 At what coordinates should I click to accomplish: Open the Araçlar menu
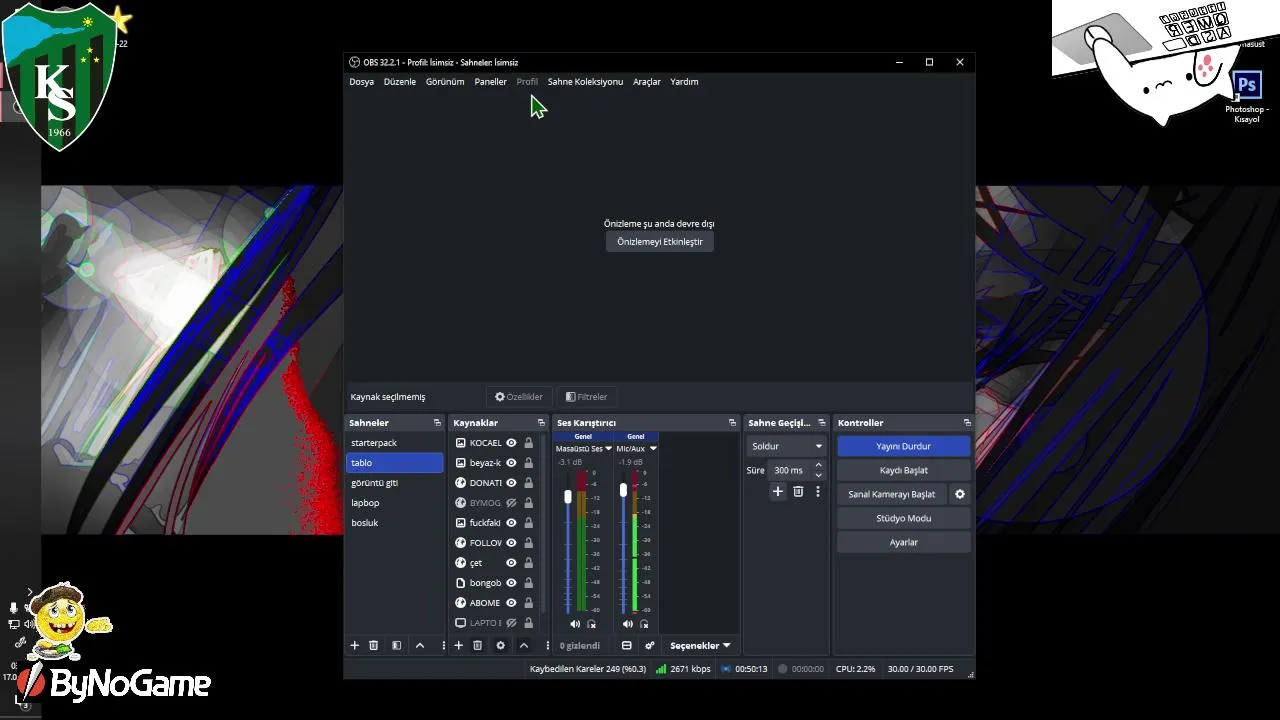[x=647, y=82]
